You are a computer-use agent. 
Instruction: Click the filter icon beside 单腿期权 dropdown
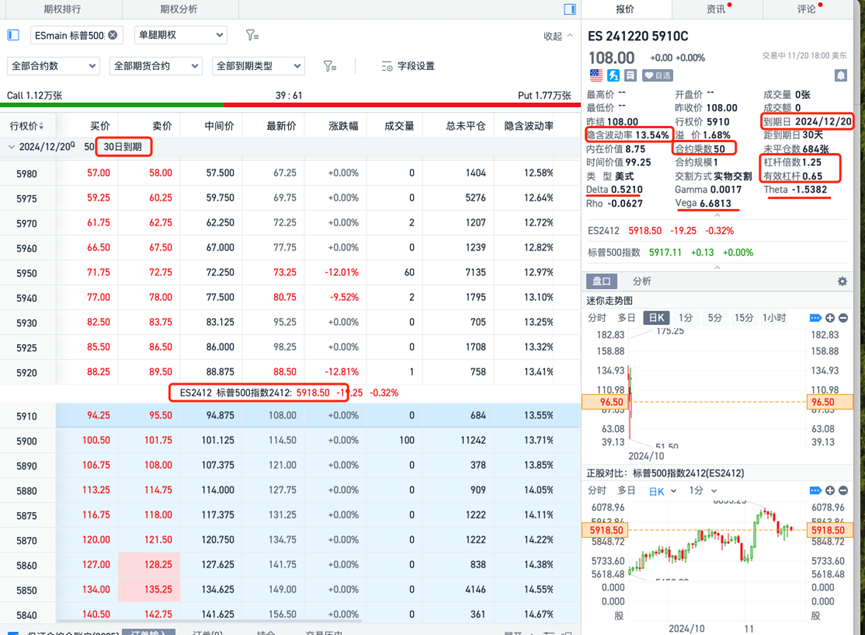(x=252, y=35)
